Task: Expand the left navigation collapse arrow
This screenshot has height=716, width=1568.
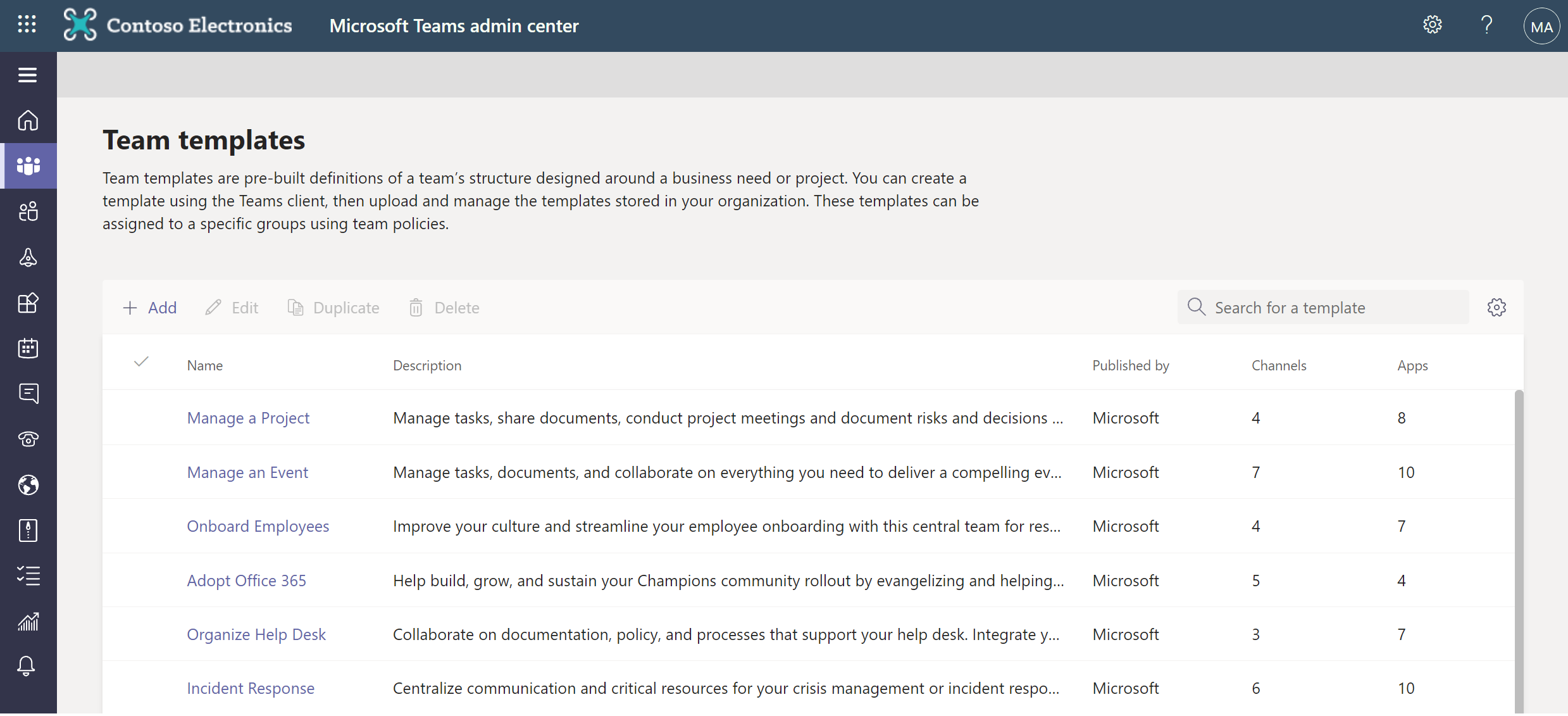Action: [27, 75]
